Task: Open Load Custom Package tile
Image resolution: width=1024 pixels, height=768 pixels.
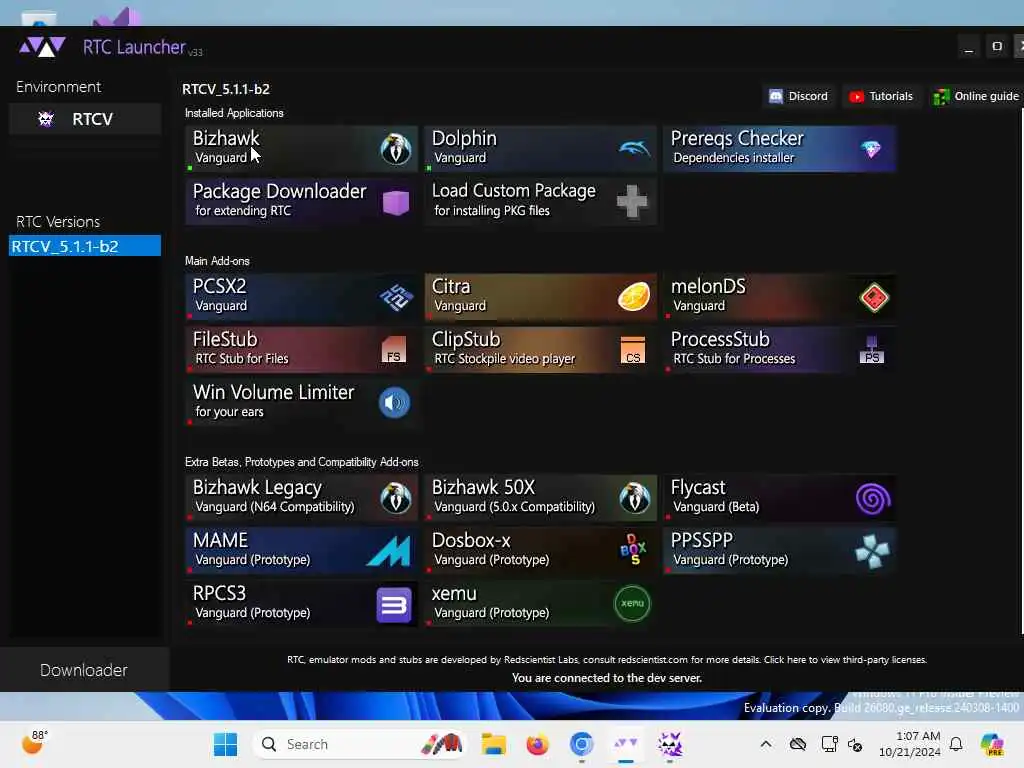Action: 540,201
